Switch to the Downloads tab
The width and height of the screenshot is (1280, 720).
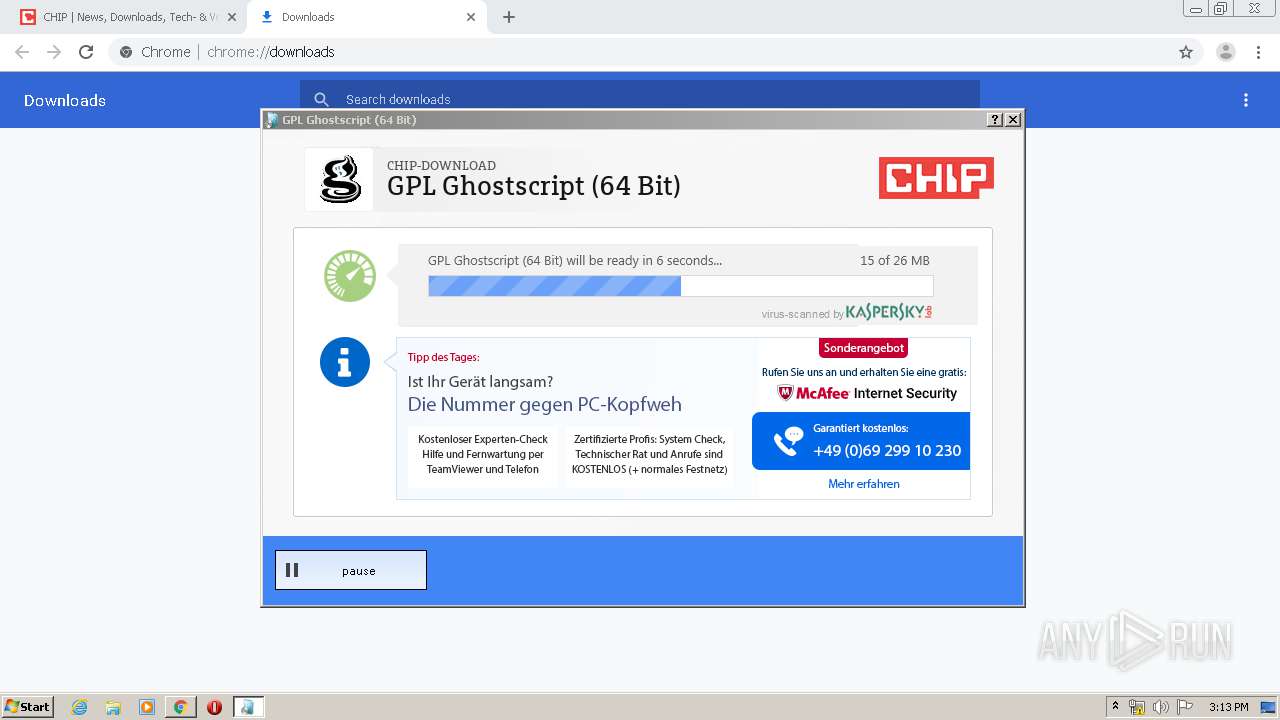368,17
